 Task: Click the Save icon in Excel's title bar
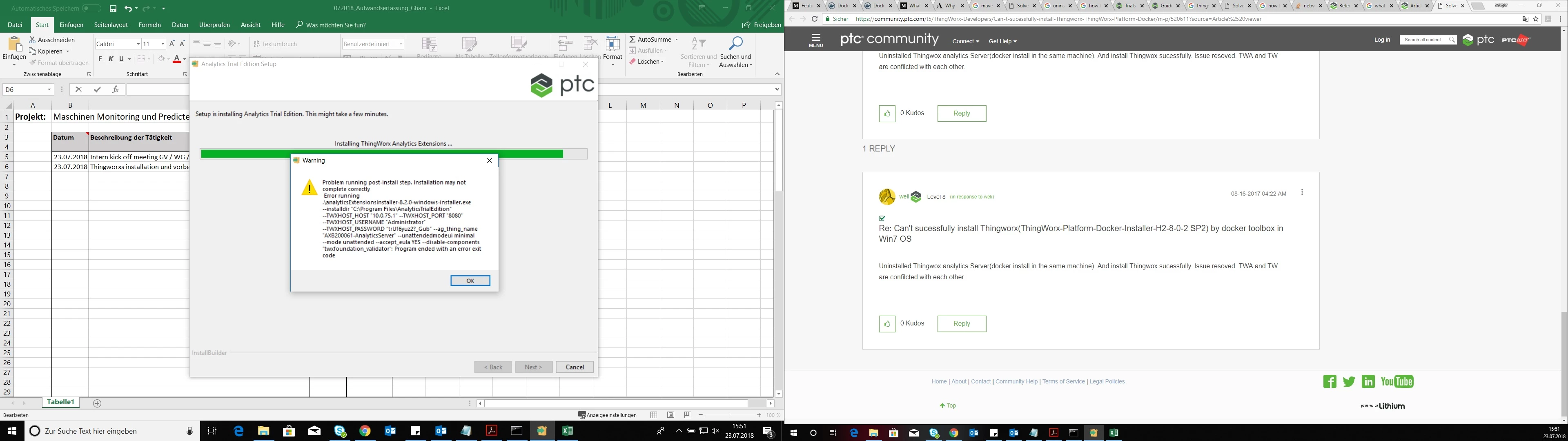pos(113,9)
